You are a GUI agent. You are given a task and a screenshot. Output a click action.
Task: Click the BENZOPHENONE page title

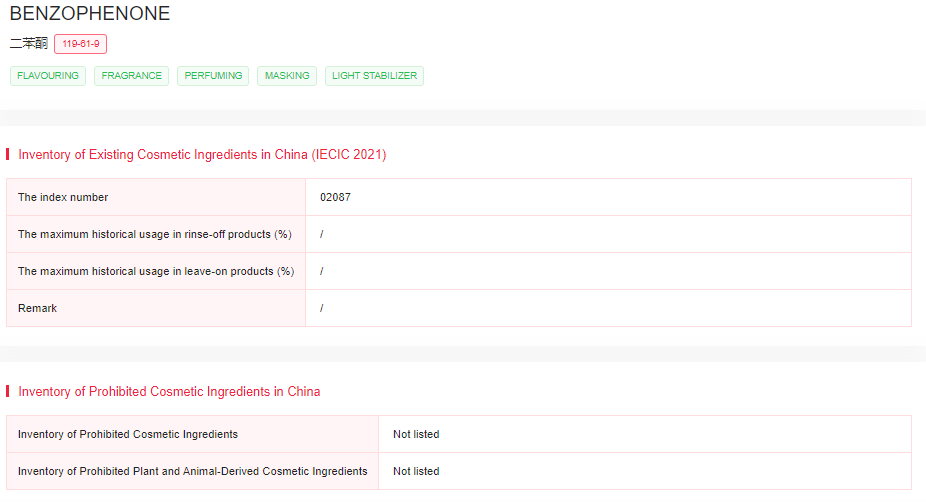tap(90, 14)
